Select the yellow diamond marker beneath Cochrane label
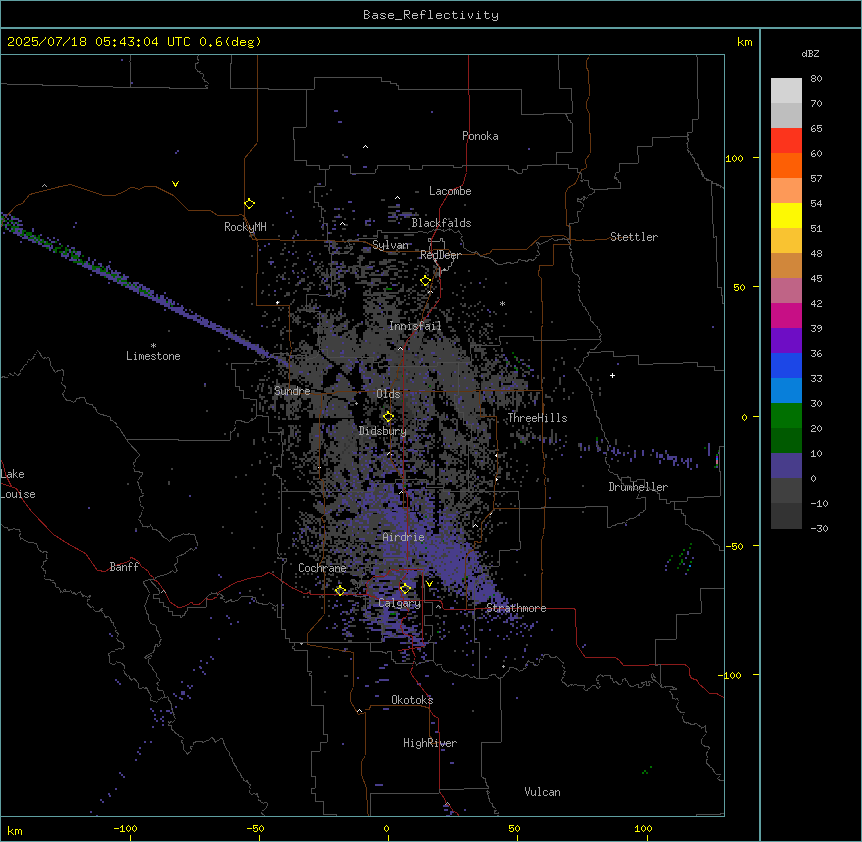This screenshot has height=842, width=862. [340, 591]
